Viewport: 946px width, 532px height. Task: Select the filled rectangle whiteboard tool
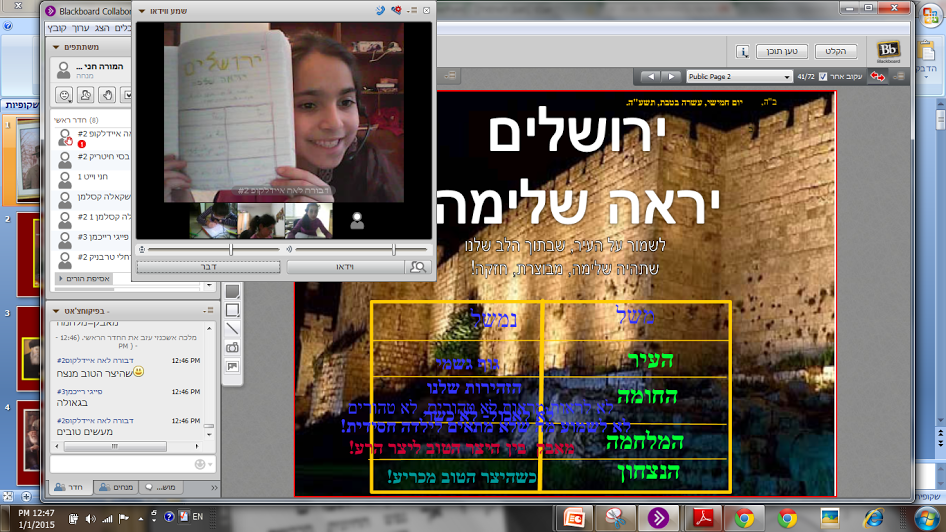(232, 292)
